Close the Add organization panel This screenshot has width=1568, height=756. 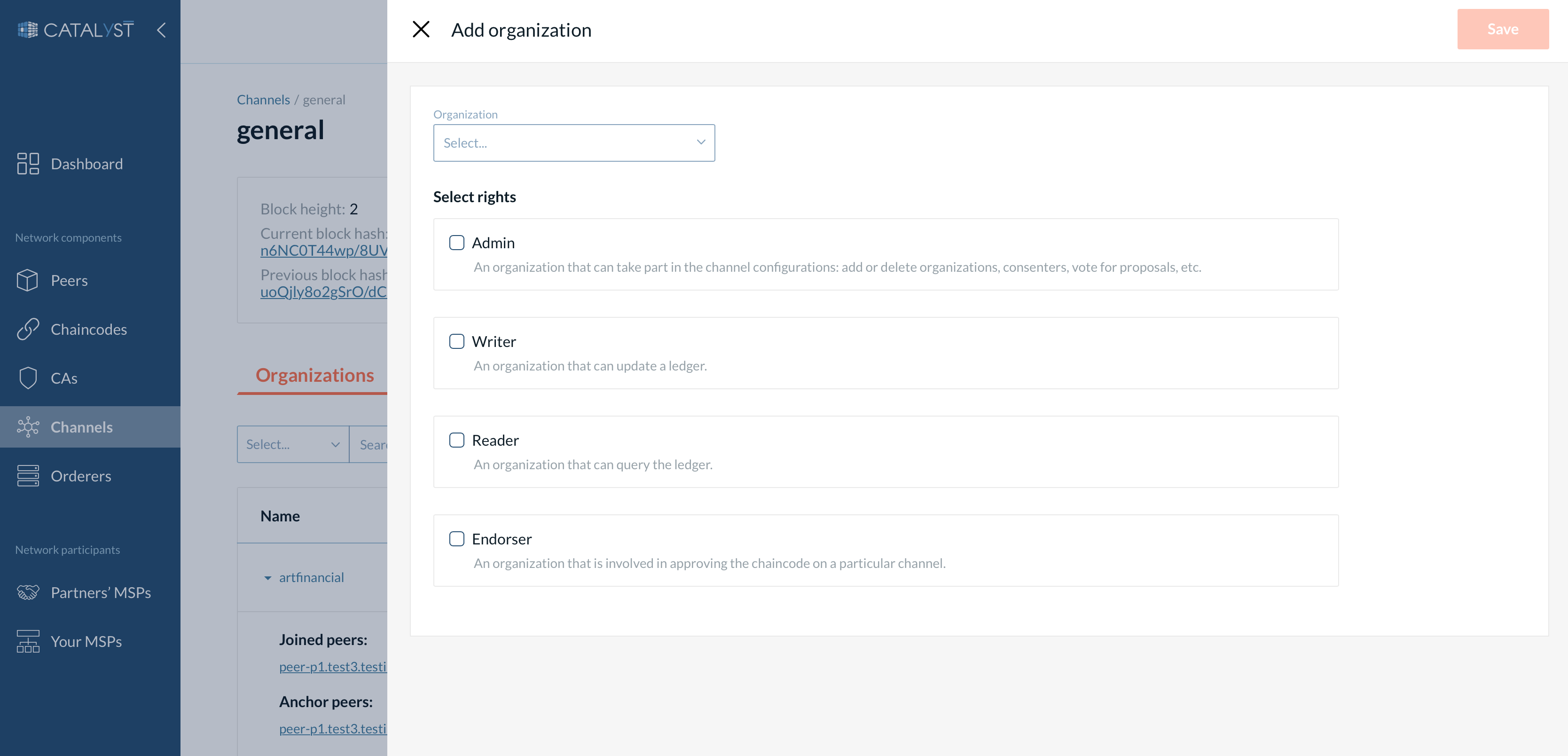pyautogui.click(x=421, y=29)
